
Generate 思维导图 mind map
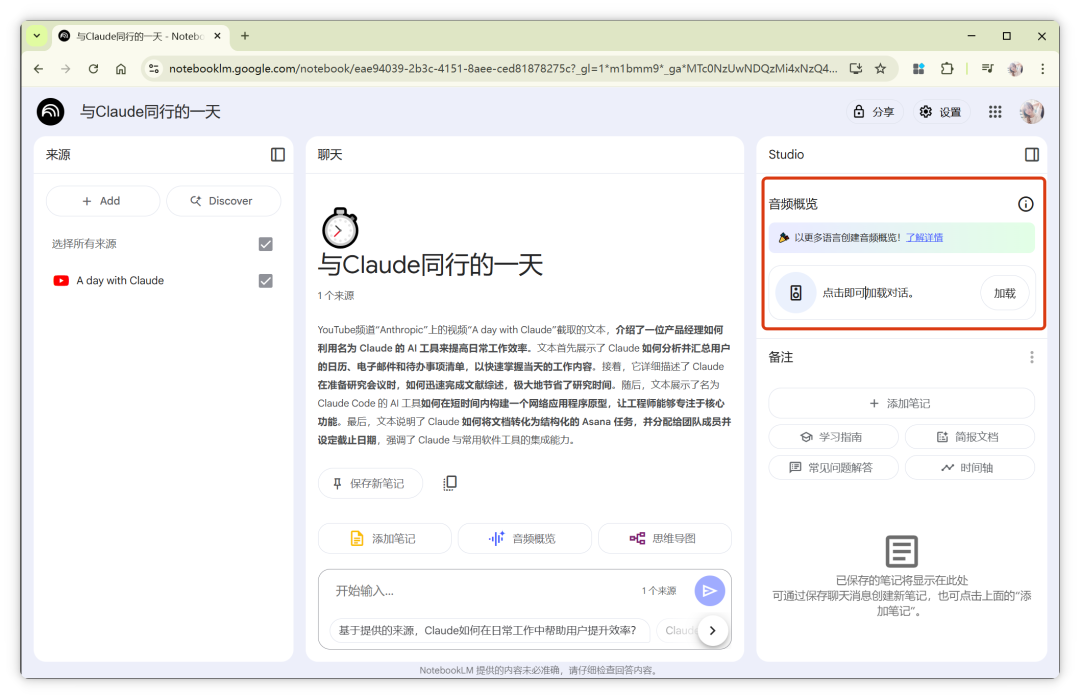665,538
